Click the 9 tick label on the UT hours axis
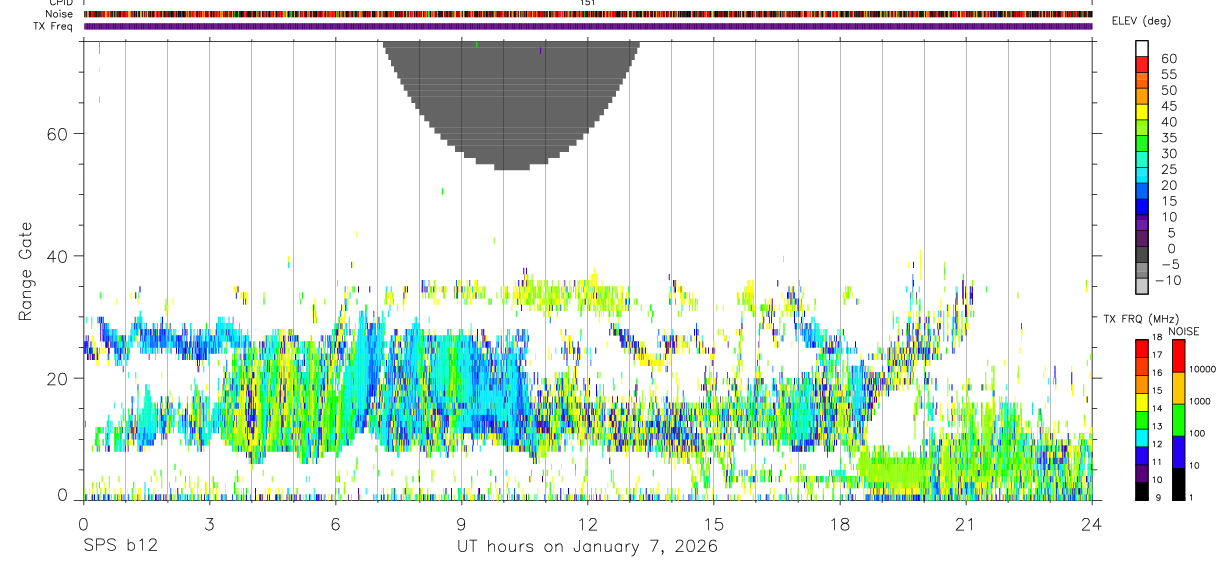 (x=461, y=524)
